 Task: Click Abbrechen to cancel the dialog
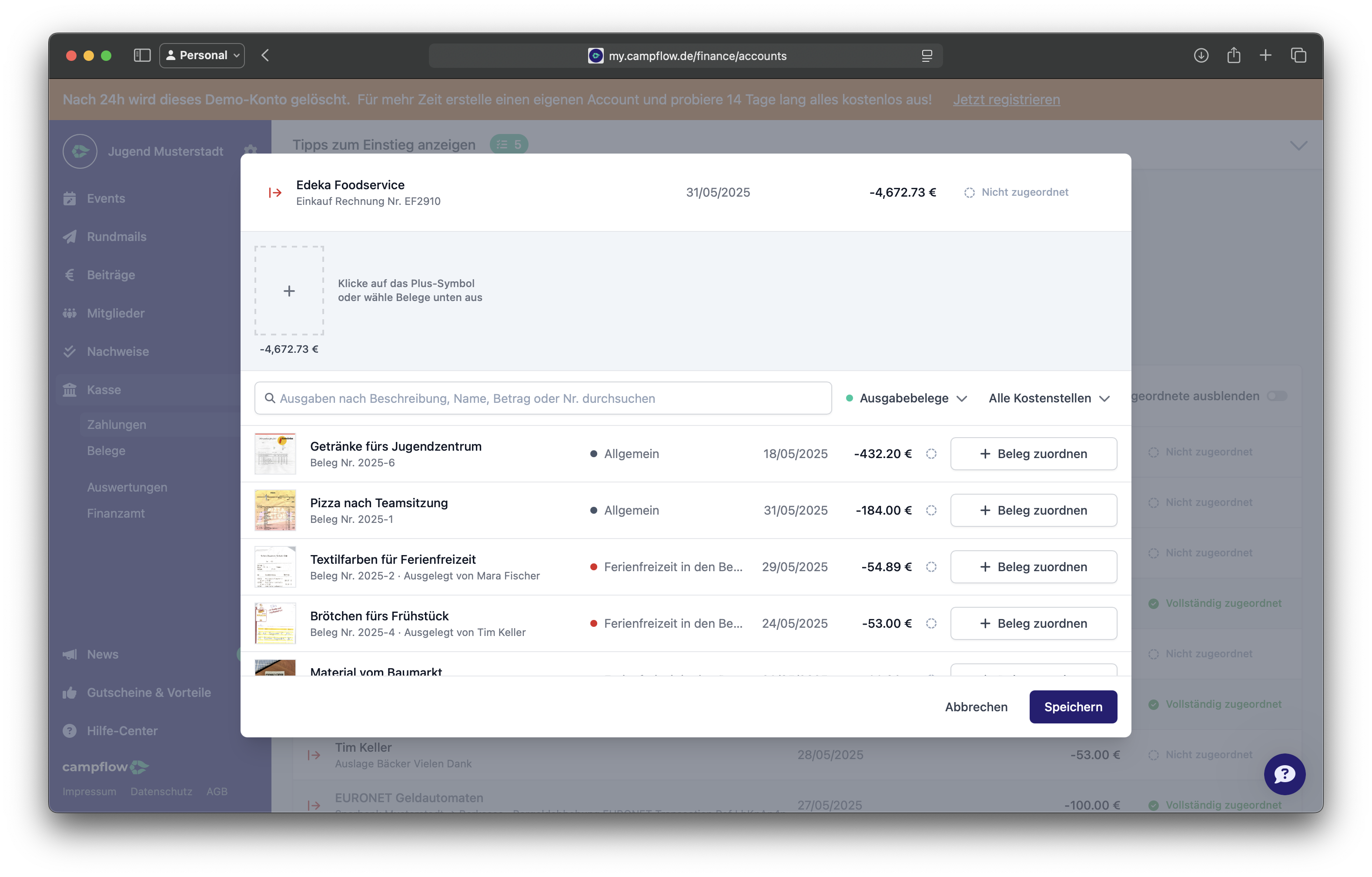point(976,706)
